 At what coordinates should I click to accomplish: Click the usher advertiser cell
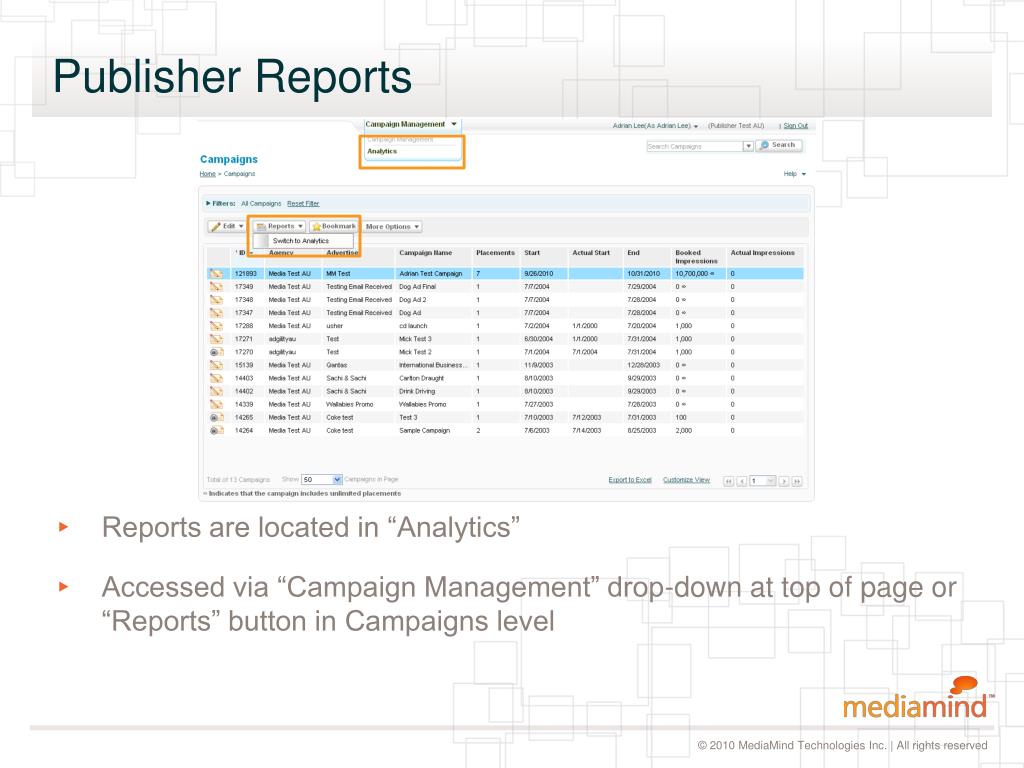334,326
